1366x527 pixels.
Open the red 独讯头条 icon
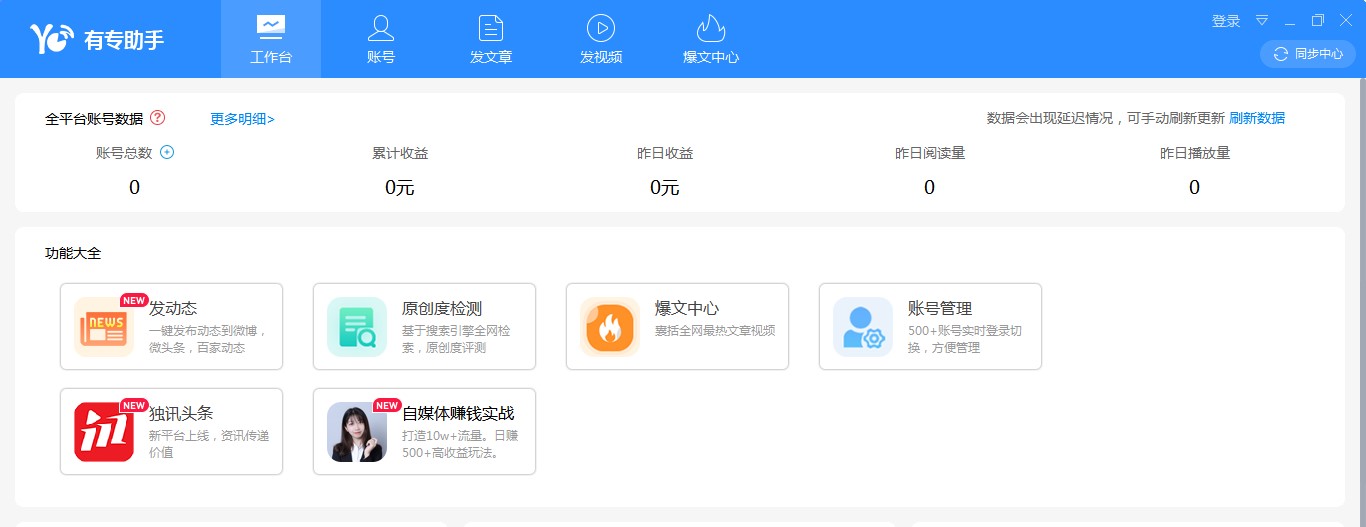pos(103,431)
